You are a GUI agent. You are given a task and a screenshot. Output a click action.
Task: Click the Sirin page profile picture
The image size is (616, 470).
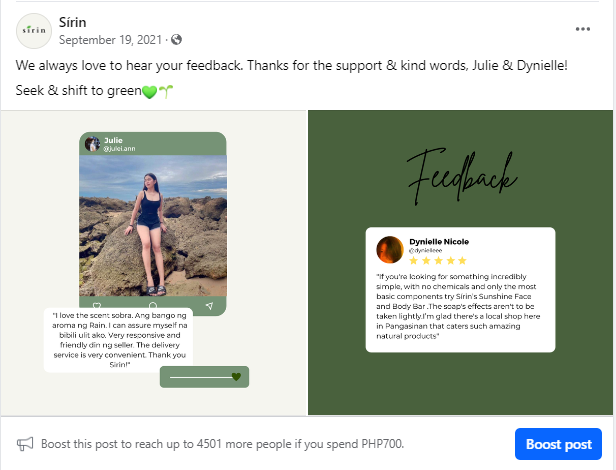(35, 31)
